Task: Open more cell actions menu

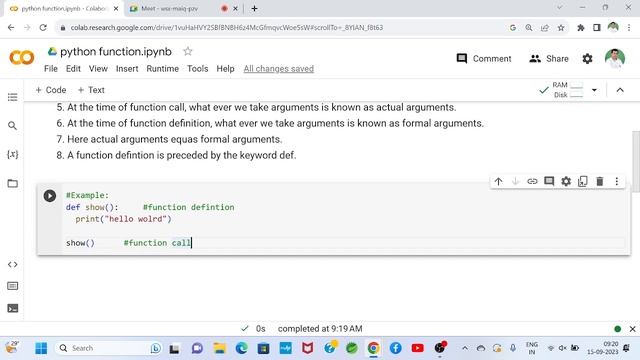Action: (617, 181)
